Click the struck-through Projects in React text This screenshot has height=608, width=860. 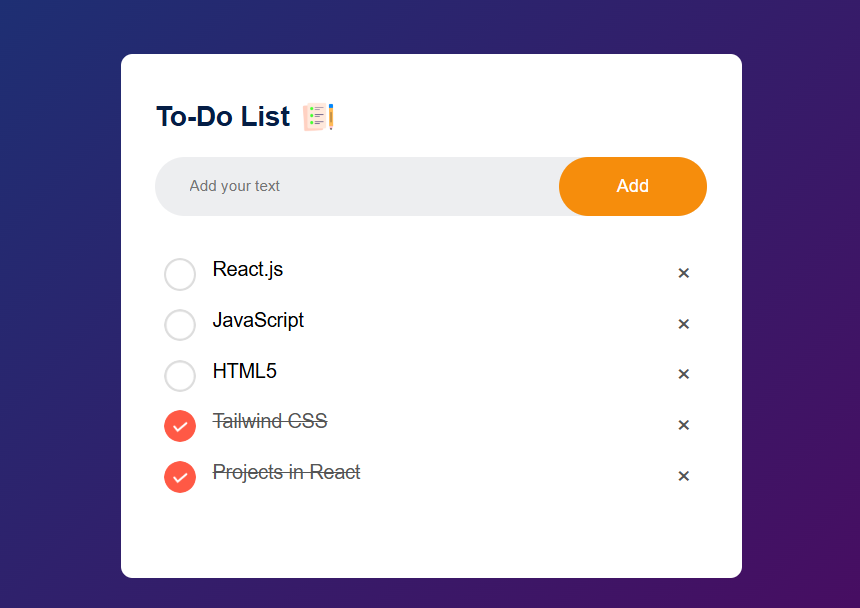pos(286,472)
